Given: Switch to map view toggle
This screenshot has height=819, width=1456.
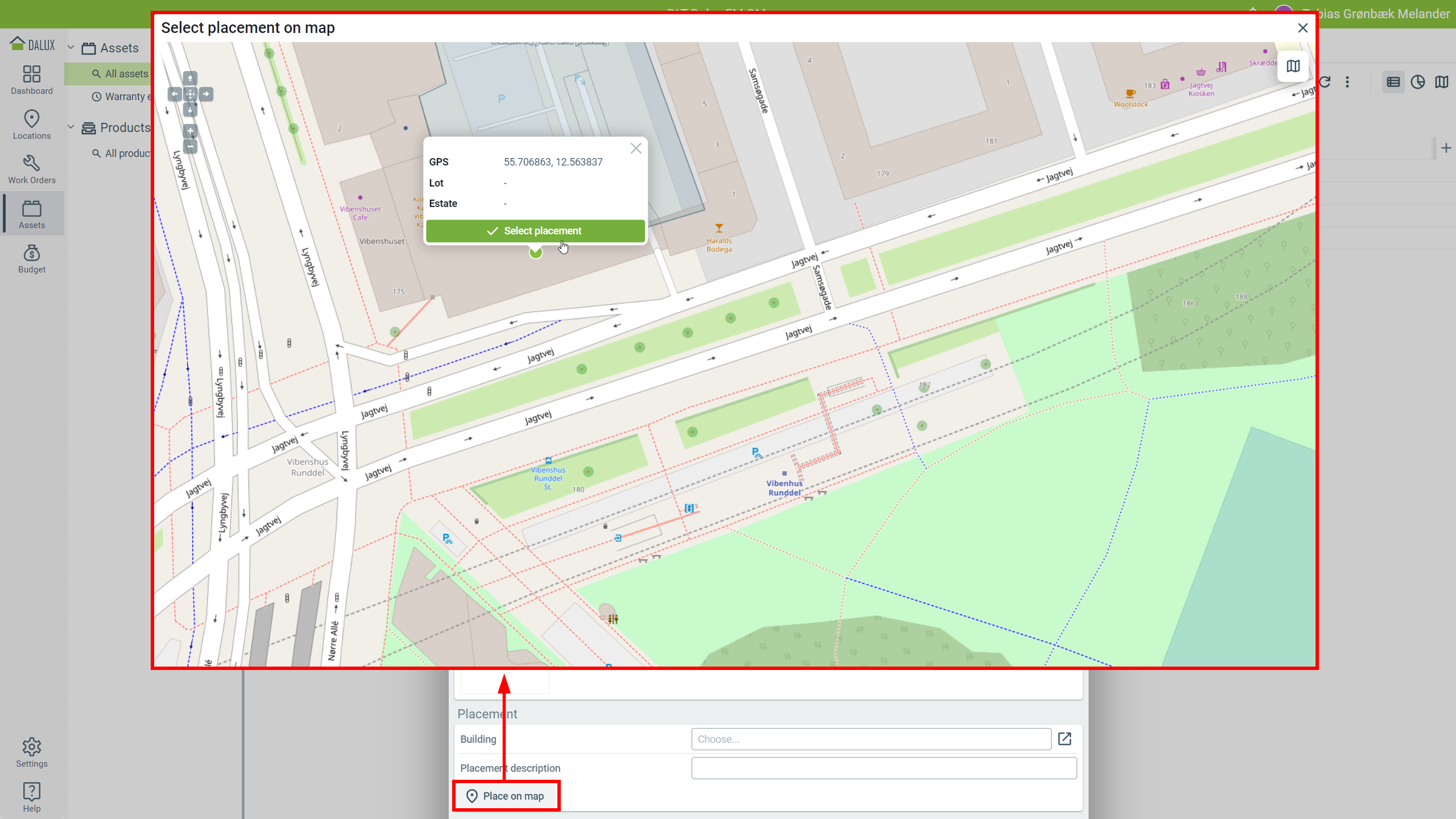Looking at the screenshot, I should (x=1442, y=82).
